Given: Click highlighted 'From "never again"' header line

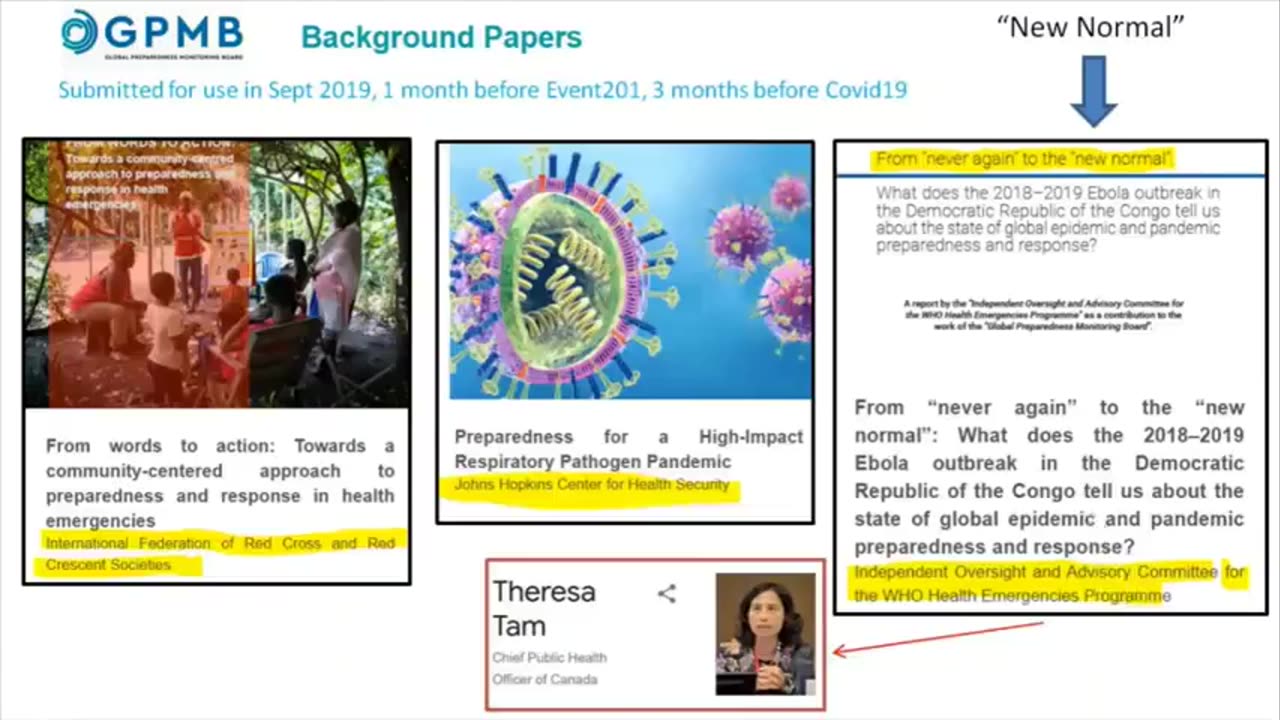Looking at the screenshot, I should 1023,159.
